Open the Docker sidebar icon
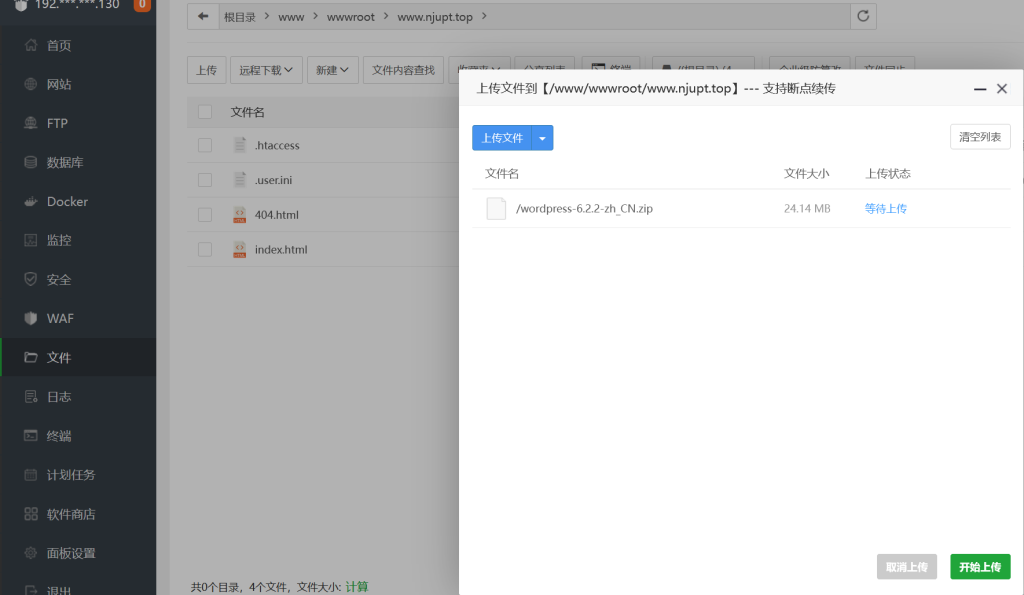Screen dimensions: 1024x595 pyautogui.click(x=30, y=202)
